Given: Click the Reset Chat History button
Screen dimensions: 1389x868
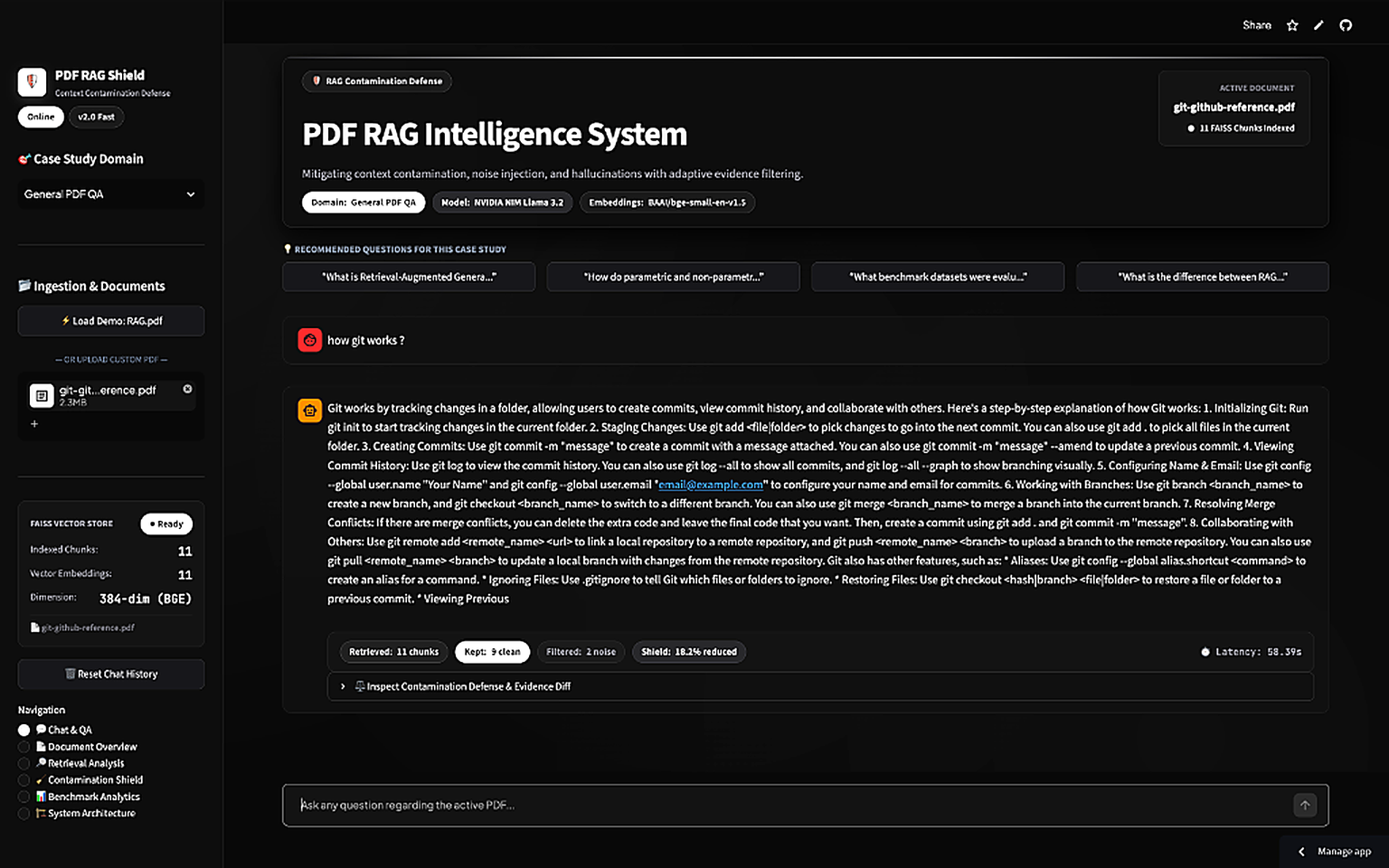Looking at the screenshot, I should pos(111,674).
